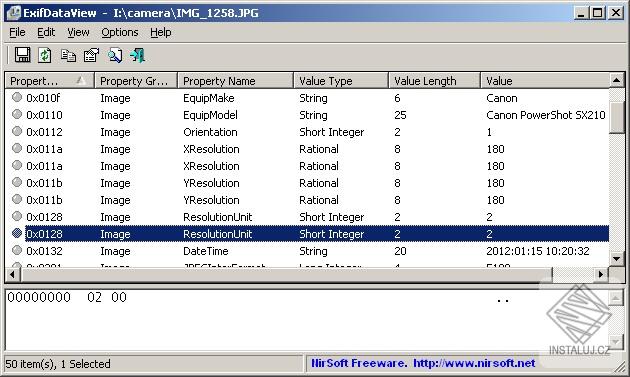
Task: Click the horizontal scrollbar left arrow
Action: tap(12, 275)
